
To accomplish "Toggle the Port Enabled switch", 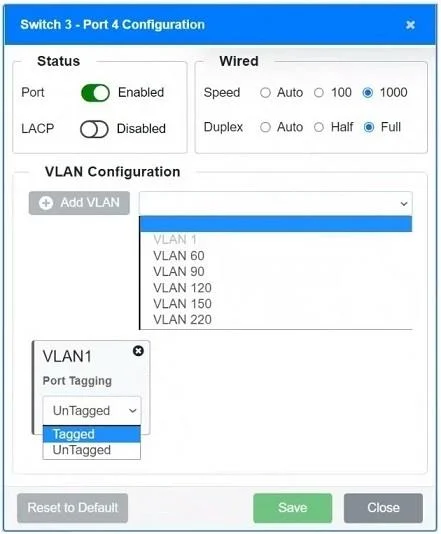I will (95, 93).
